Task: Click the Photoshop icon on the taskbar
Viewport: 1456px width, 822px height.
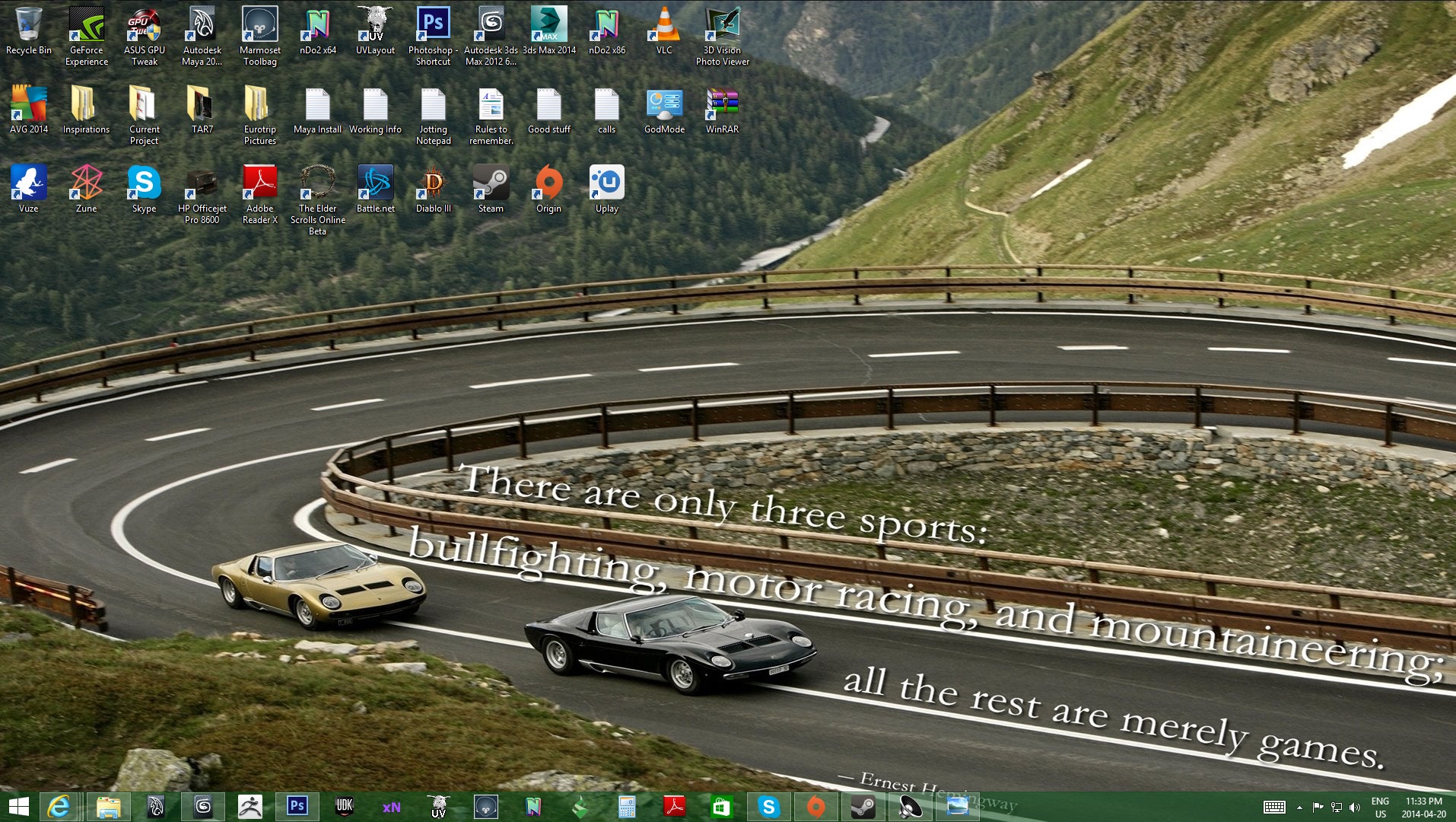Action: pos(297,807)
